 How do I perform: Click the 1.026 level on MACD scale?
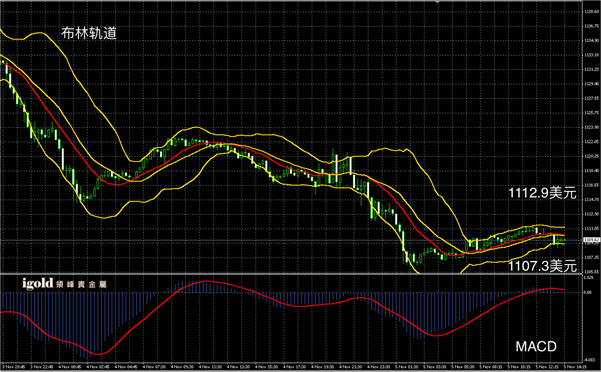pos(588,277)
